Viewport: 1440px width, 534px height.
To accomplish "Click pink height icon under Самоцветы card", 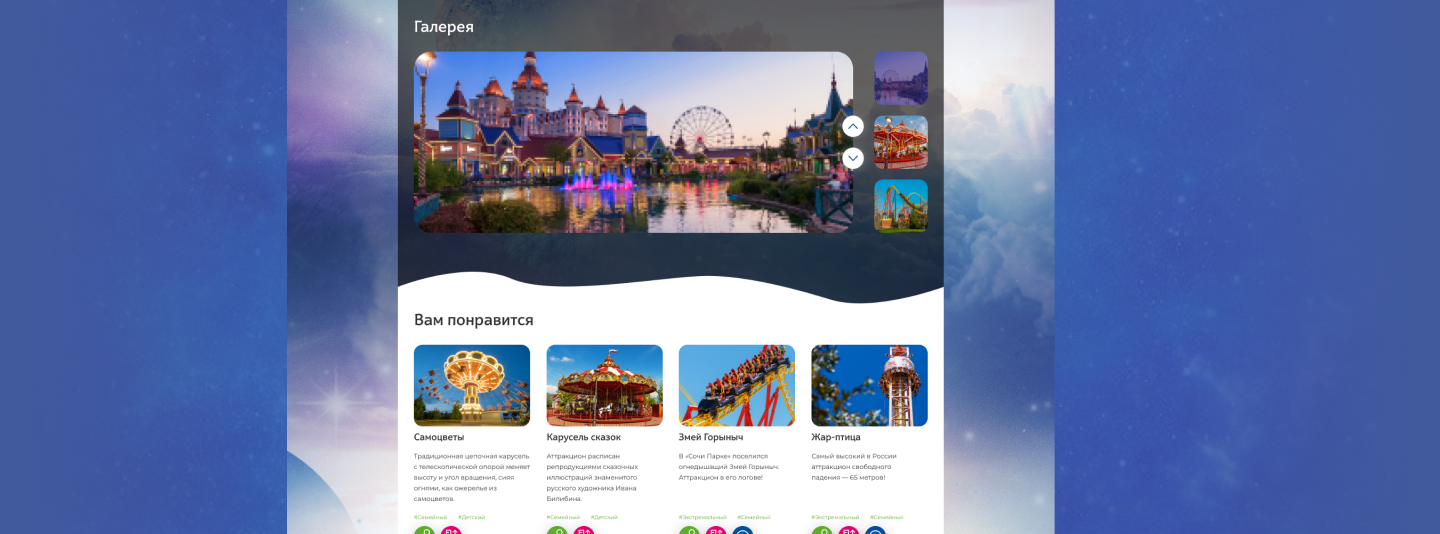I will click(451, 531).
